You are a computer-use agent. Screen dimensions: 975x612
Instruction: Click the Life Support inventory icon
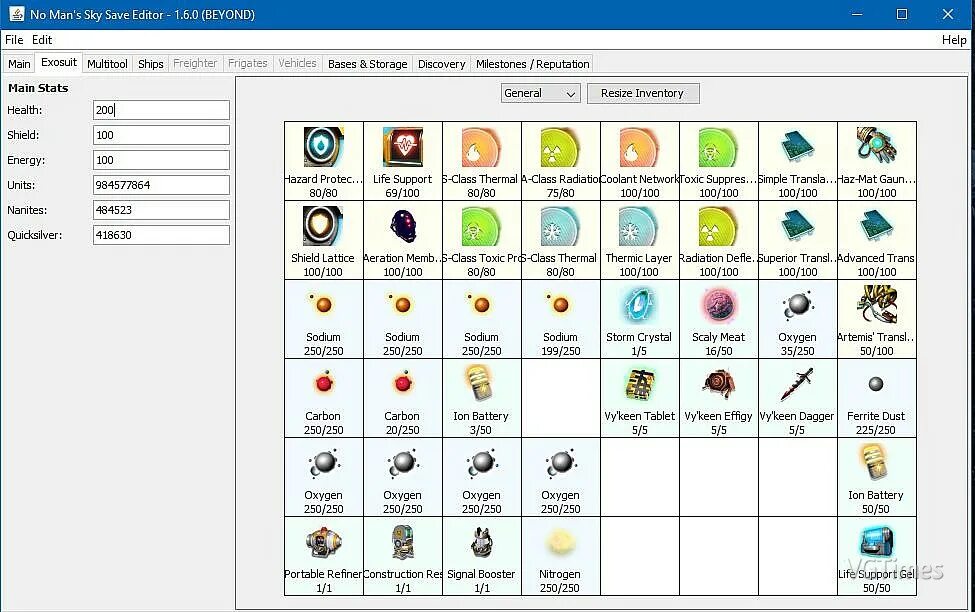click(402, 147)
